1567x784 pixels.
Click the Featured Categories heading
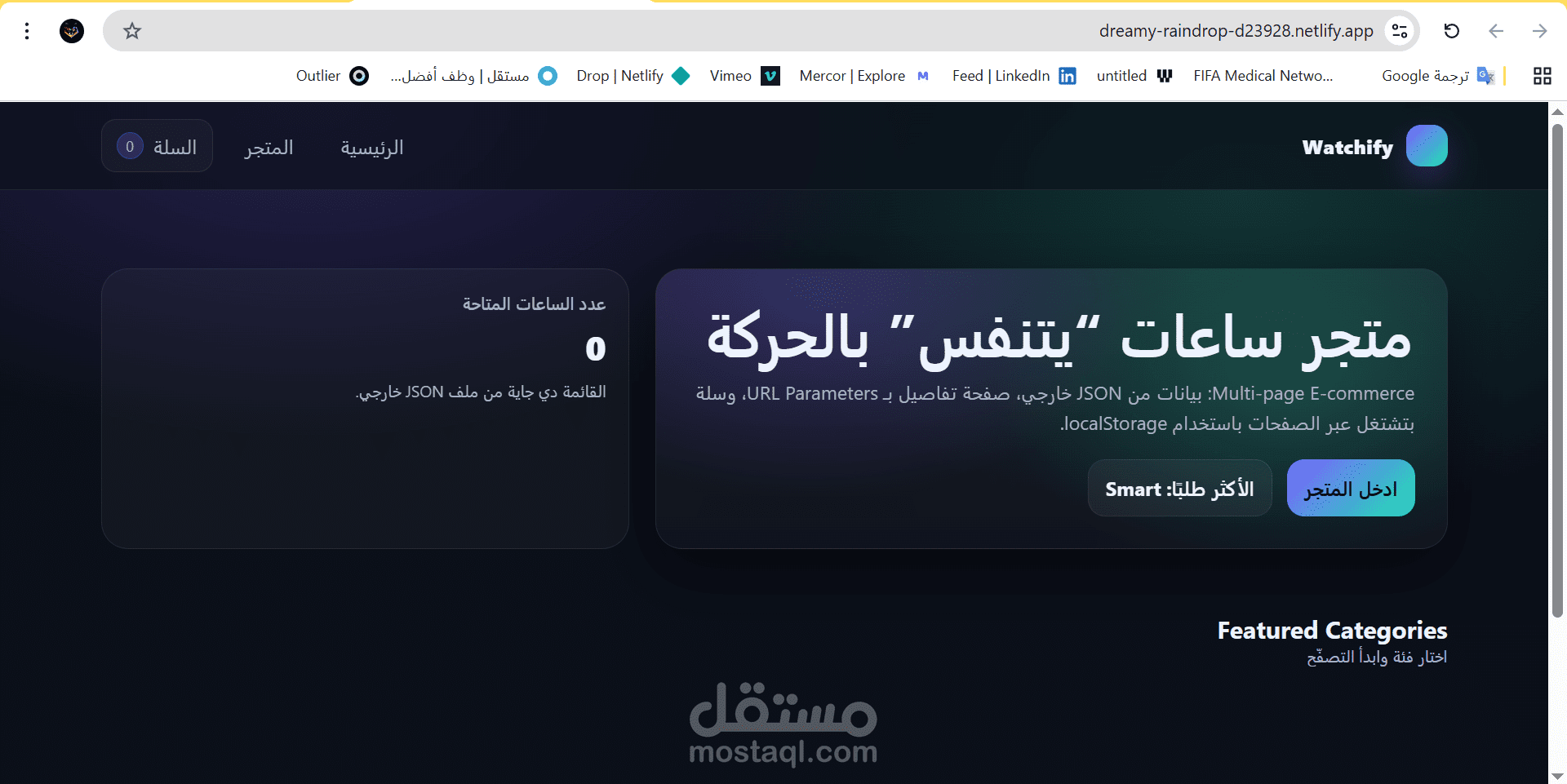pos(1332,631)
